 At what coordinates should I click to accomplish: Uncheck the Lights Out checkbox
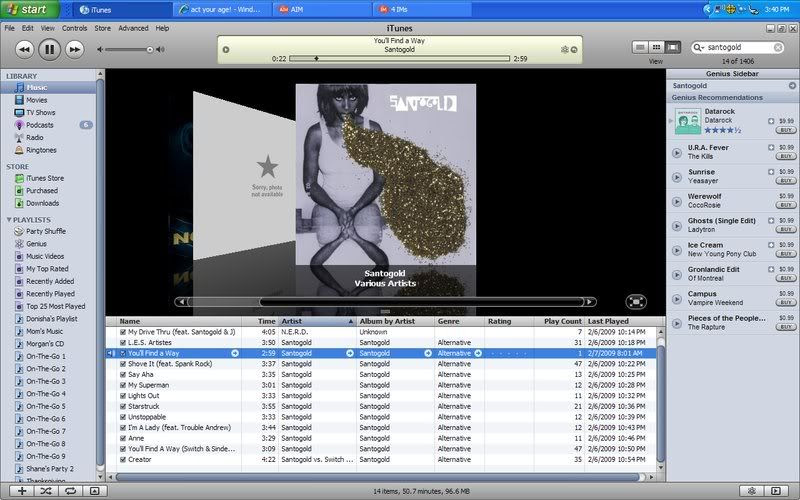click(x=123, y=396)
